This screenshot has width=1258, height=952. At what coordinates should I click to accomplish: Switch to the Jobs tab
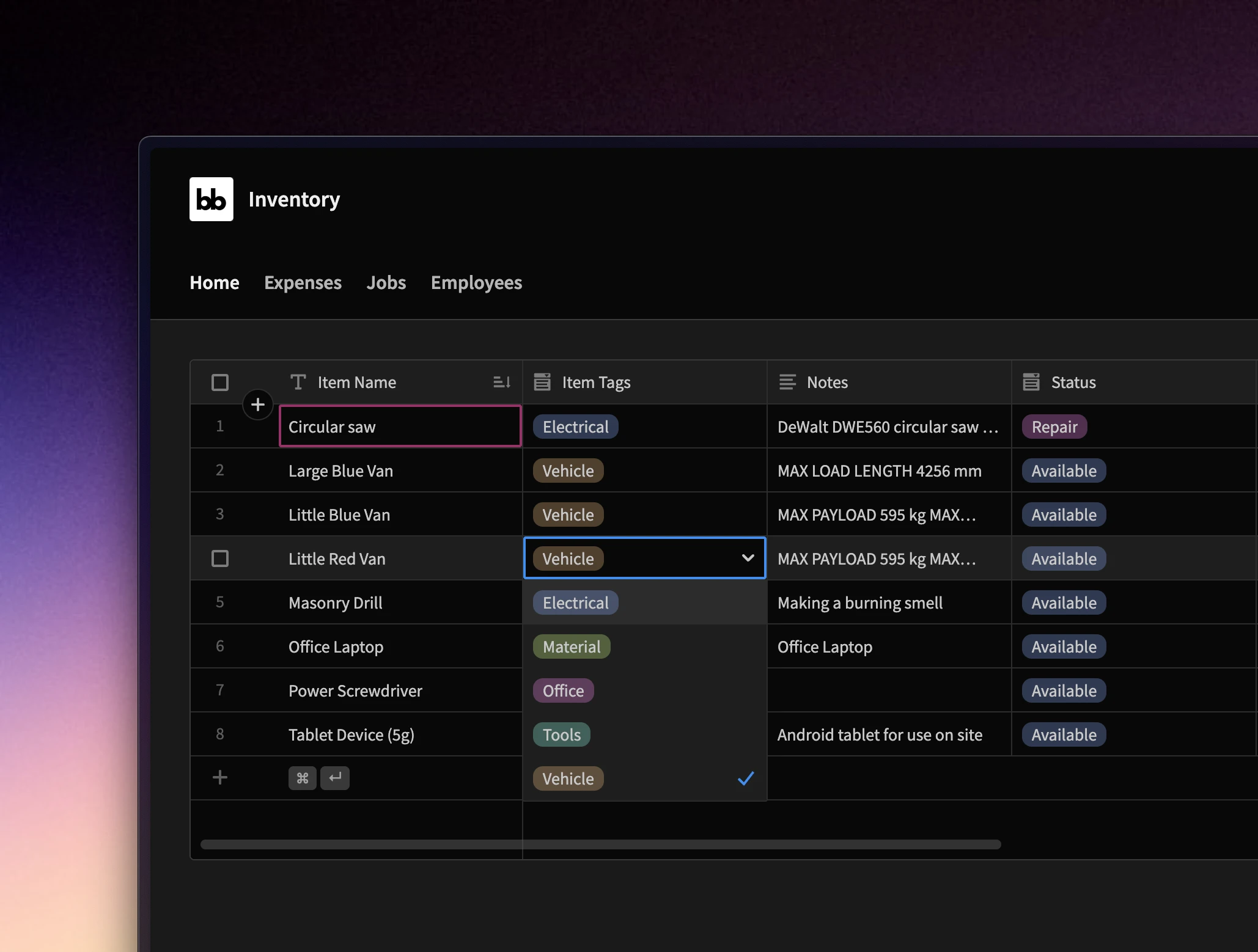[x=386, y=282]
